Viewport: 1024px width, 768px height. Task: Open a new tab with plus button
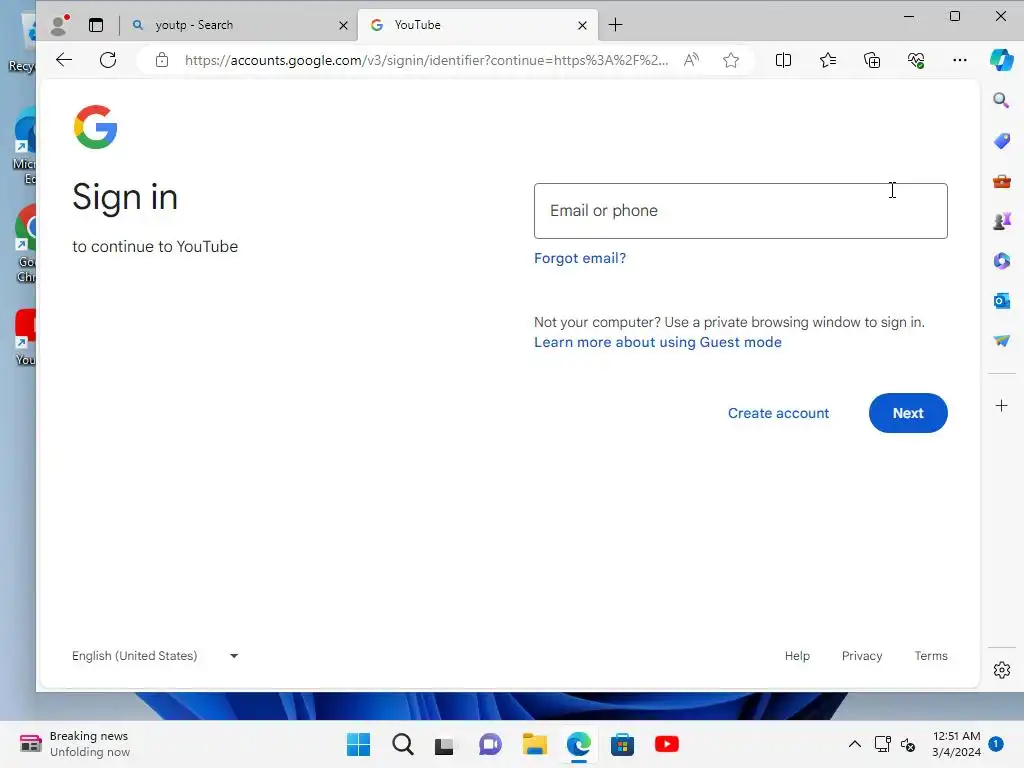point(615,25)
